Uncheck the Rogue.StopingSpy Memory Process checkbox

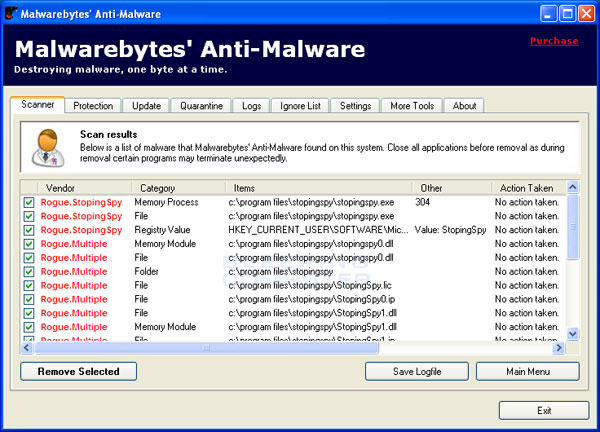[x=29, y=202]
